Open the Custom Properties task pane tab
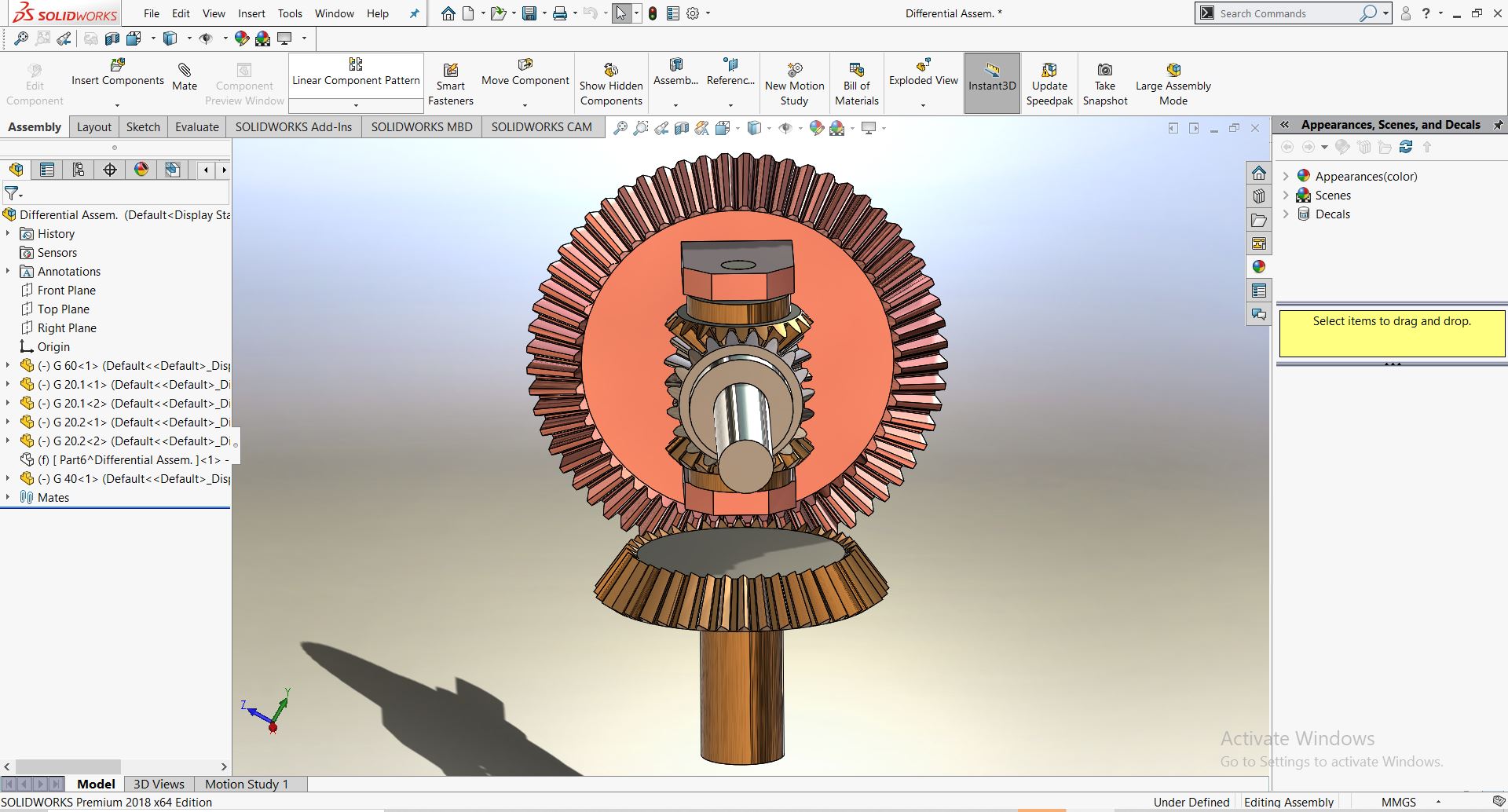The image size is (1508, 812). [x=1259, y=291]
